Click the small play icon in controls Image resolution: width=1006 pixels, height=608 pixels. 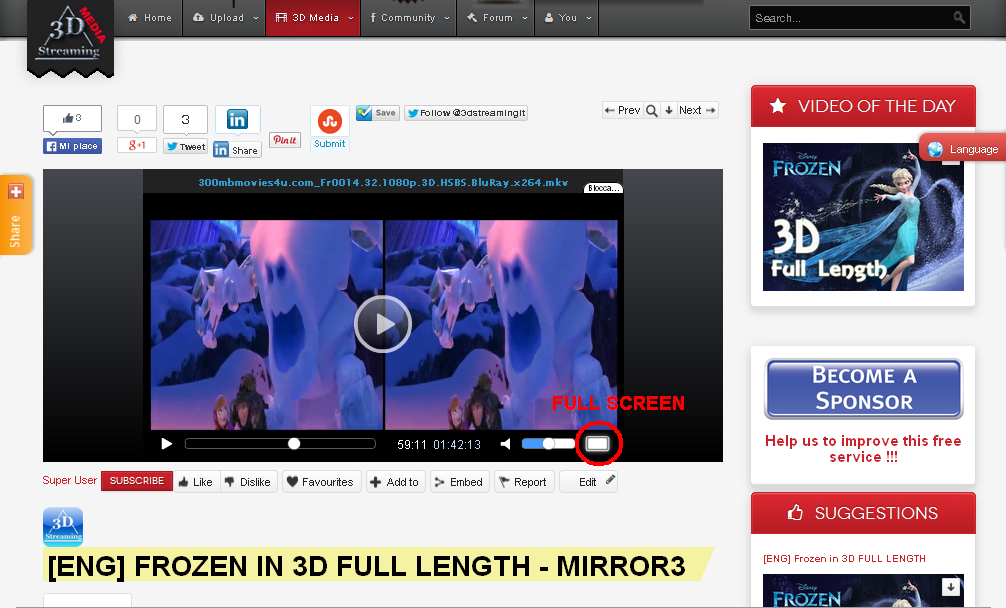pyautogui.click(x=166, y=444)
